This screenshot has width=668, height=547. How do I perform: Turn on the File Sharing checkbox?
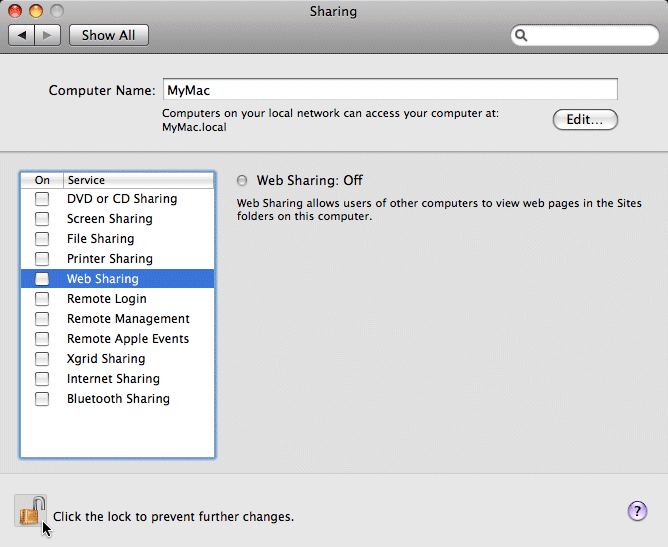pos(42,239)
